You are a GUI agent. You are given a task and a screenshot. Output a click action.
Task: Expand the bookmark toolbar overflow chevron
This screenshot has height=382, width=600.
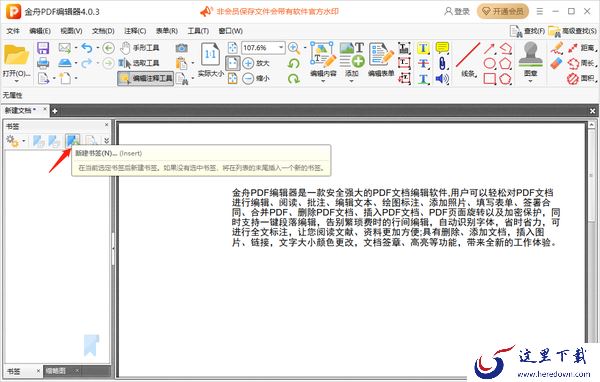coord(106,141)
